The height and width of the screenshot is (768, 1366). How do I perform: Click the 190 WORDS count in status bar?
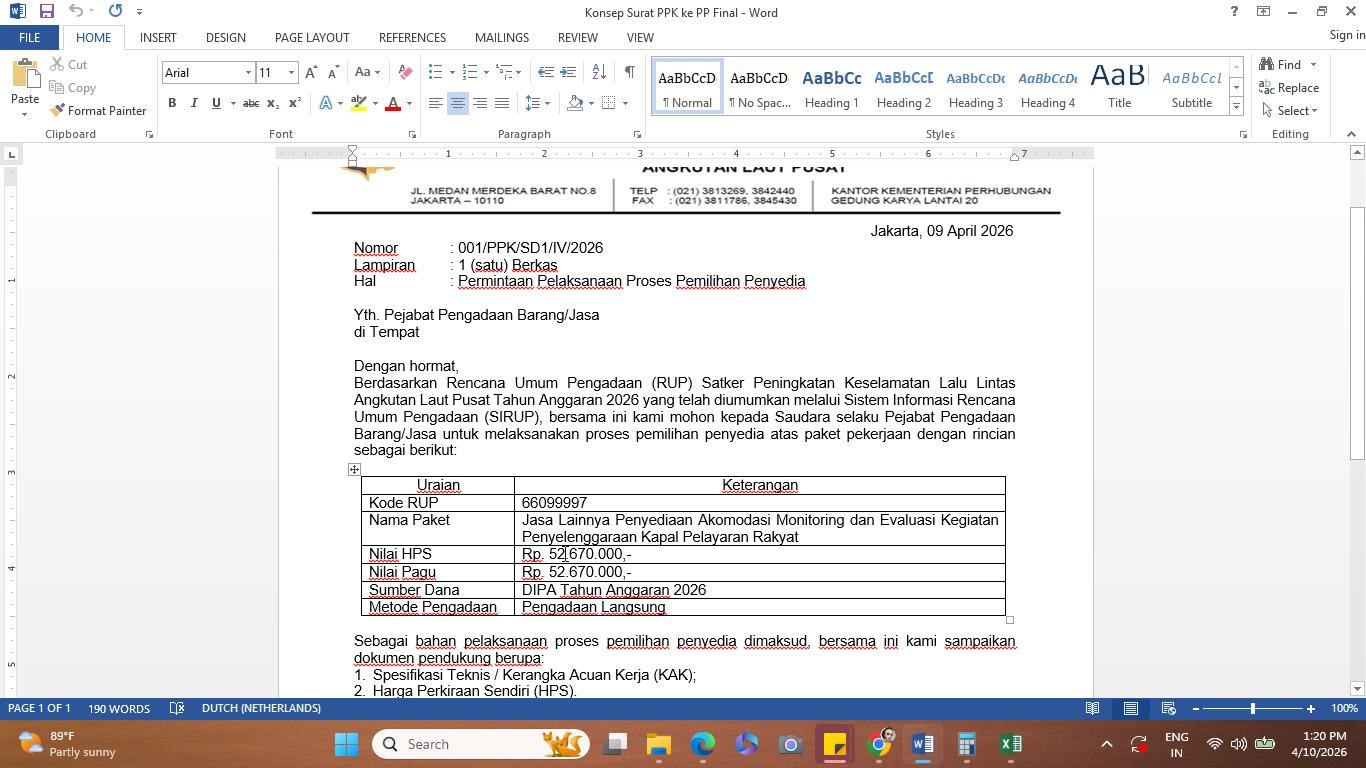119,708
